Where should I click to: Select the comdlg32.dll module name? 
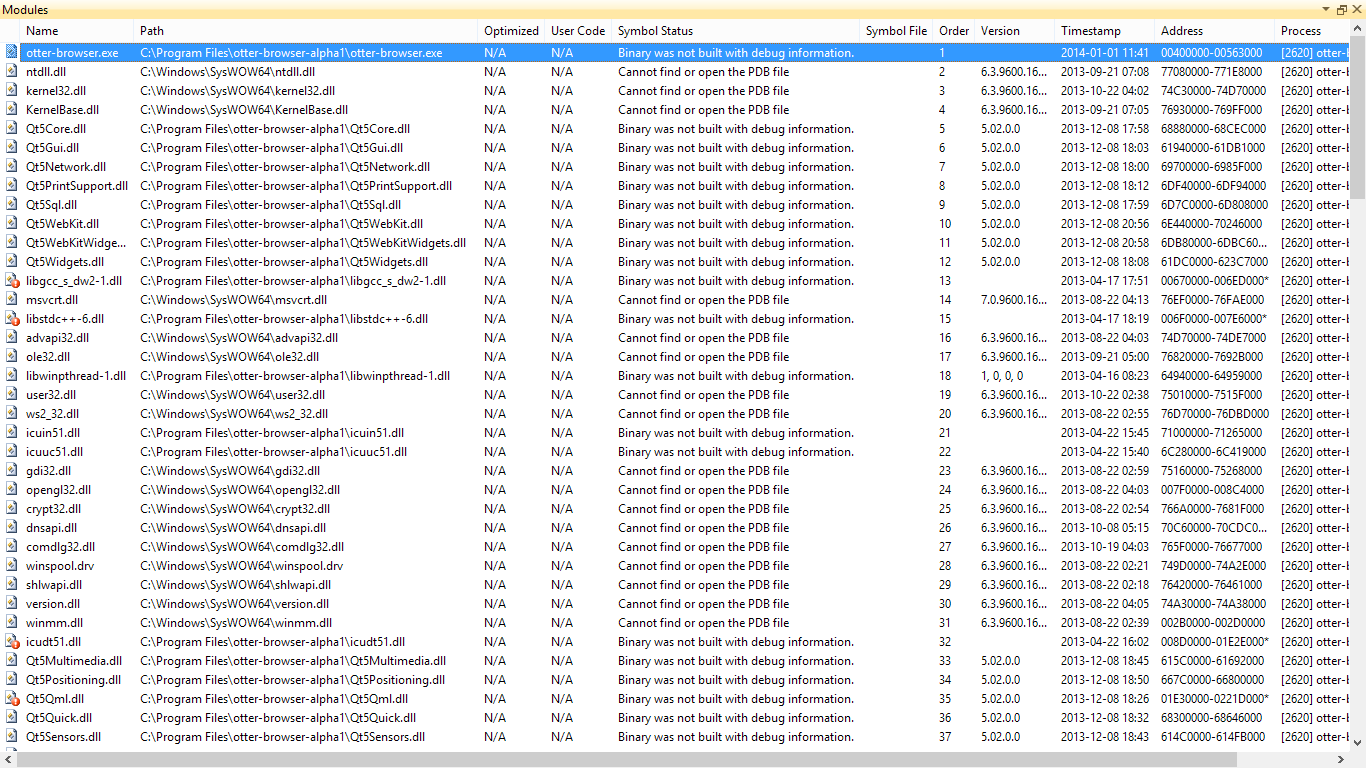tap(61, 547)
